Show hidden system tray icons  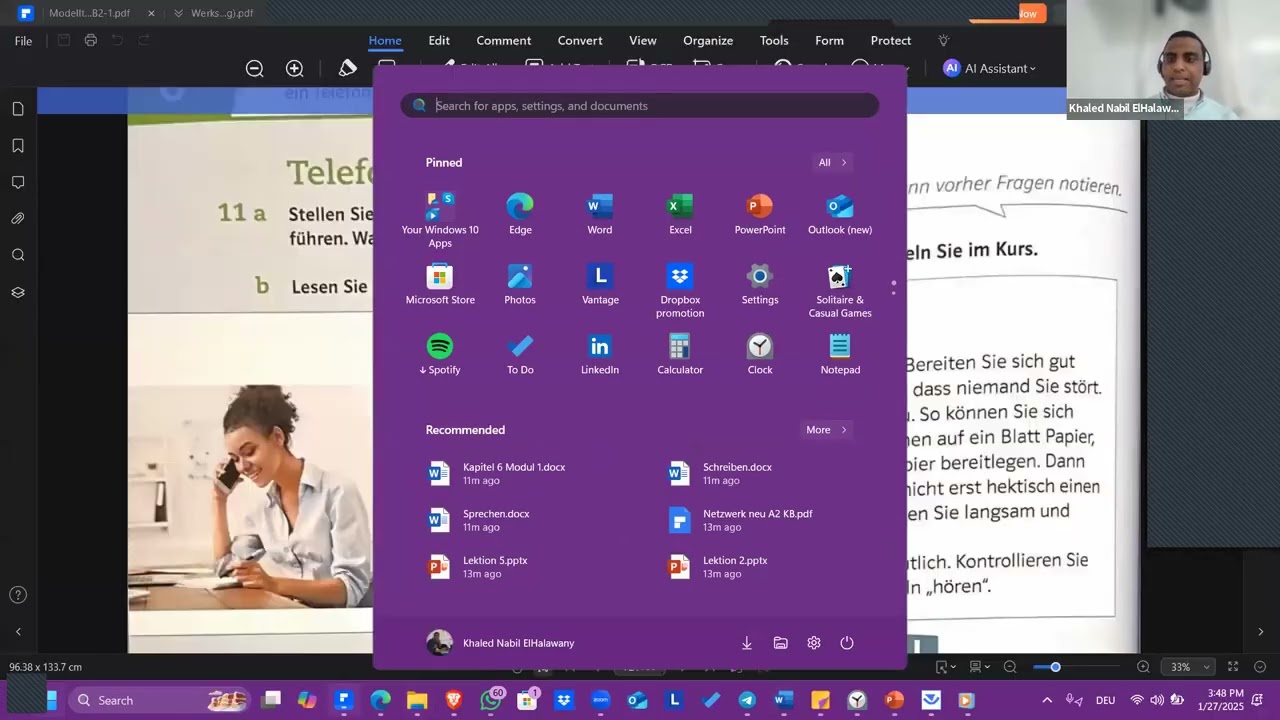tap(1047, 700)
